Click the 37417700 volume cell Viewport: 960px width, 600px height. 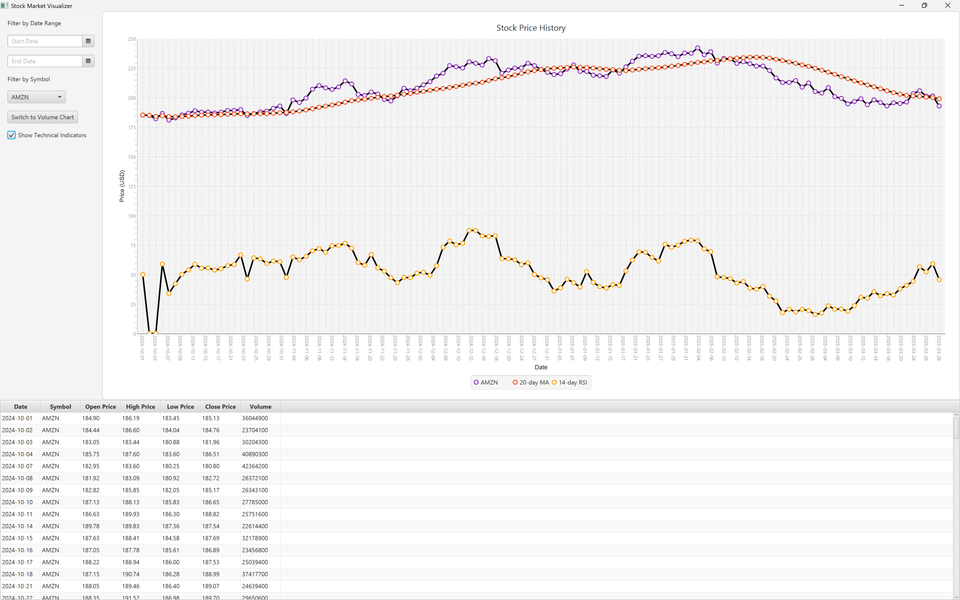click(x=260, y=574)
